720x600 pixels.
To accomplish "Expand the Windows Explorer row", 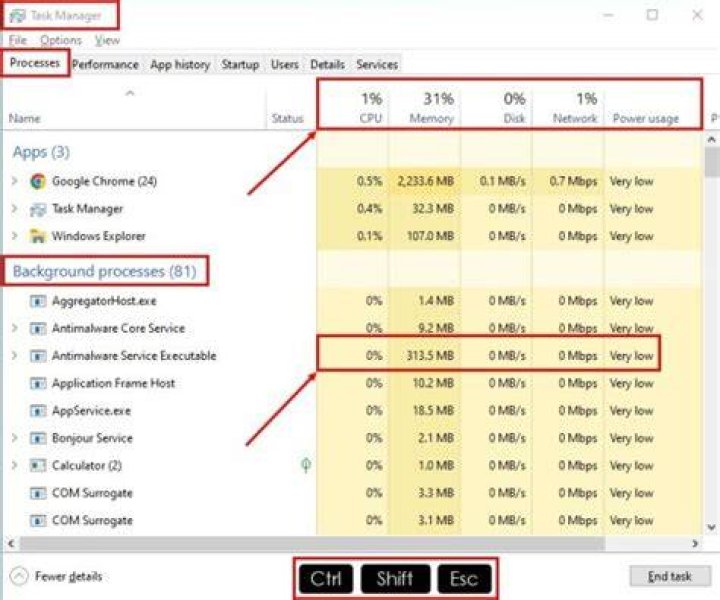I will coord(15,236).
